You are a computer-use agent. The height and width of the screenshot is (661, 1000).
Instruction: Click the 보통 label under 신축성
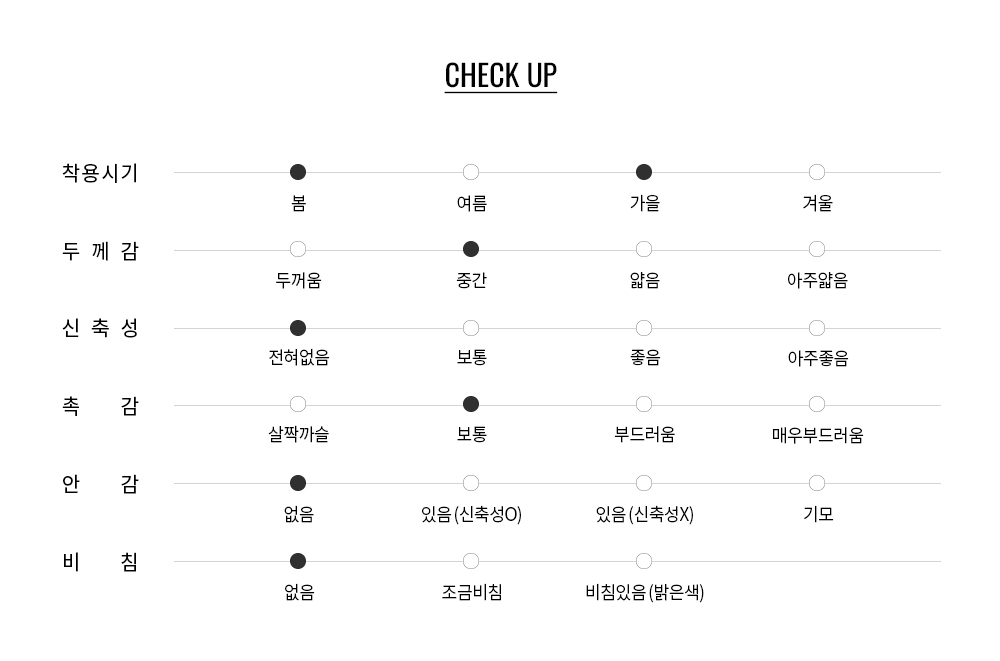471,357
